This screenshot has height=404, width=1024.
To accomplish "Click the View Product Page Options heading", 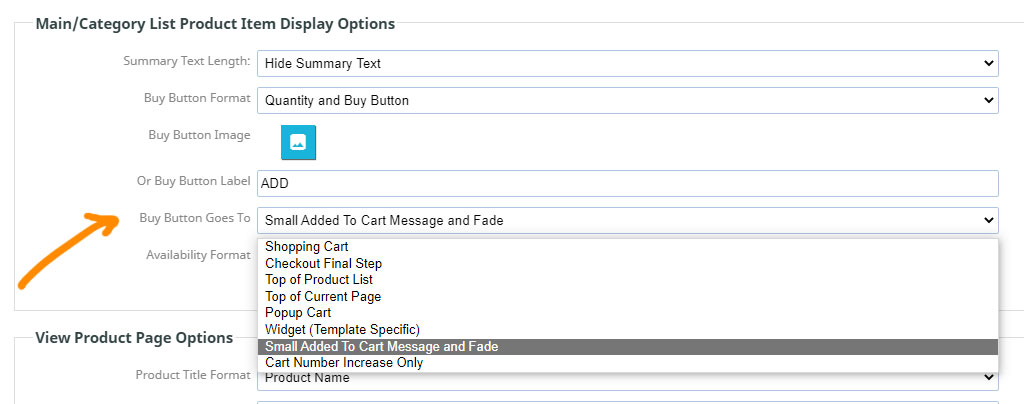I will coord(134,337).
